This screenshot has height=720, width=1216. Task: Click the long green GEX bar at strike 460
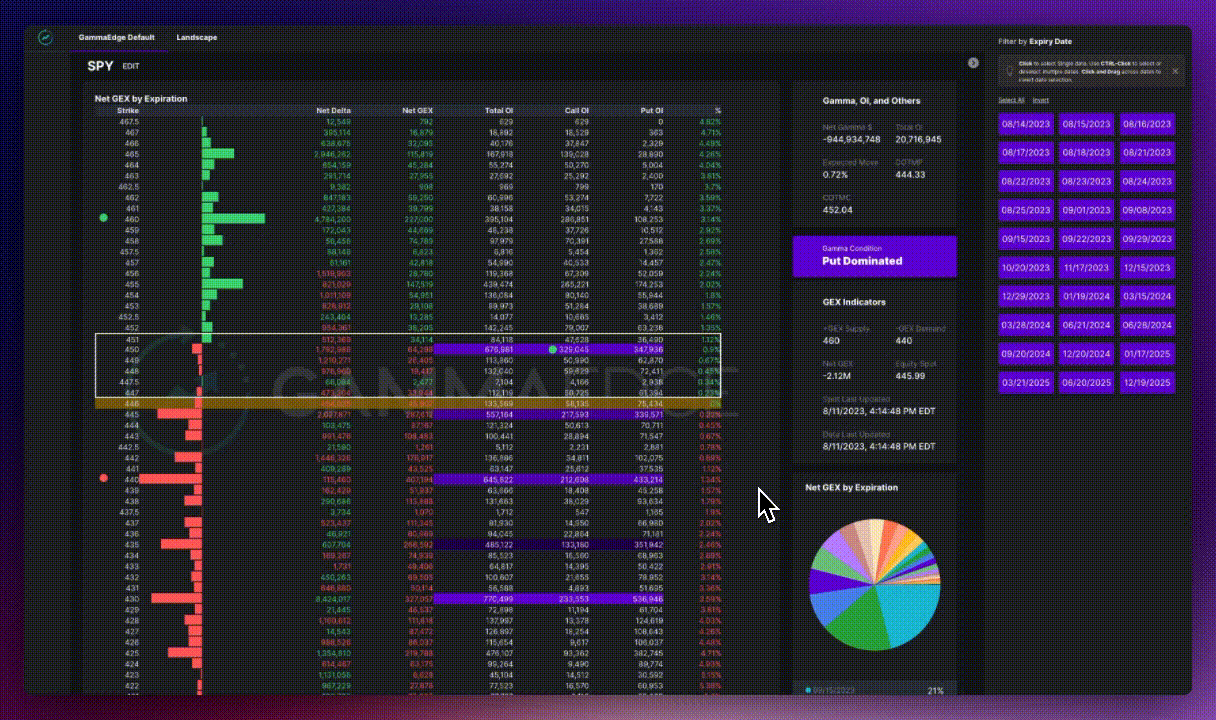point(234,219)
